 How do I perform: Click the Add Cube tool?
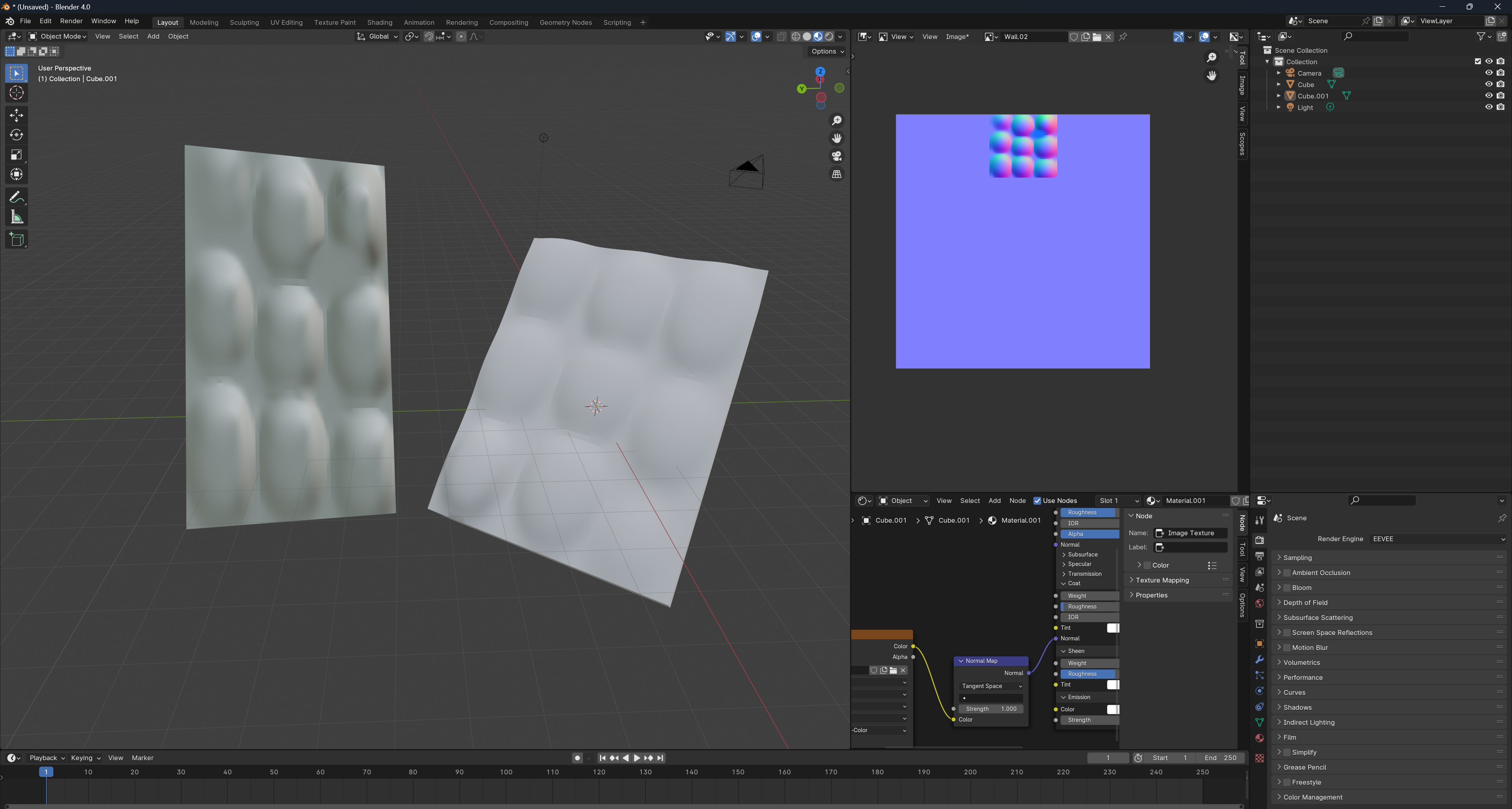(17, 239)
